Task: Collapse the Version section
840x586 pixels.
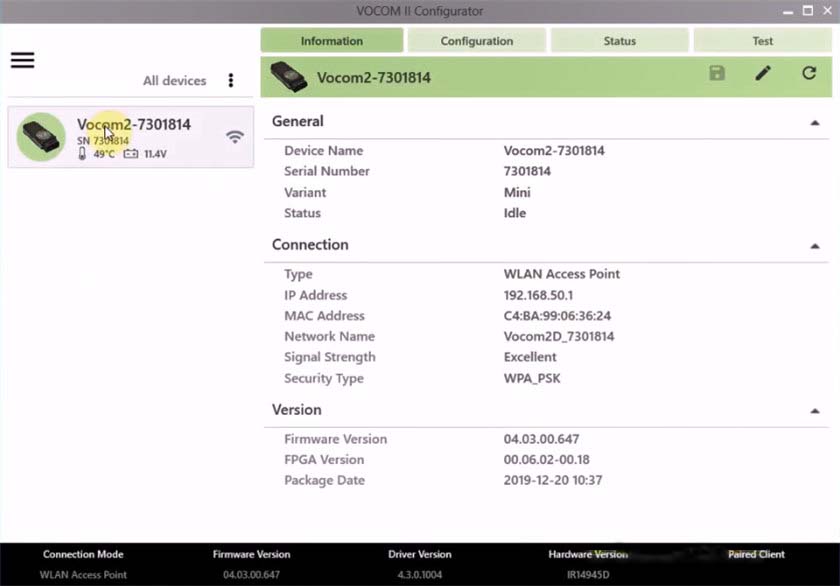Action: pos(815,411)
